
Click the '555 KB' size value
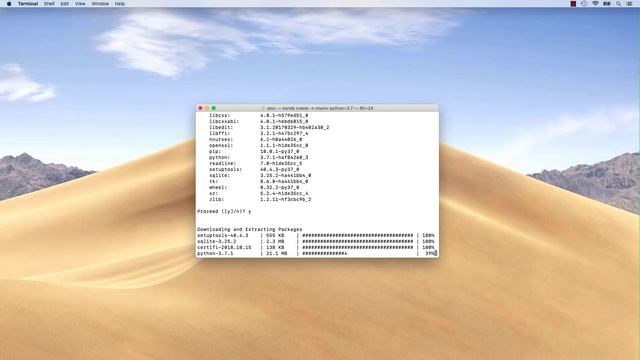click(x=275, y=236)
